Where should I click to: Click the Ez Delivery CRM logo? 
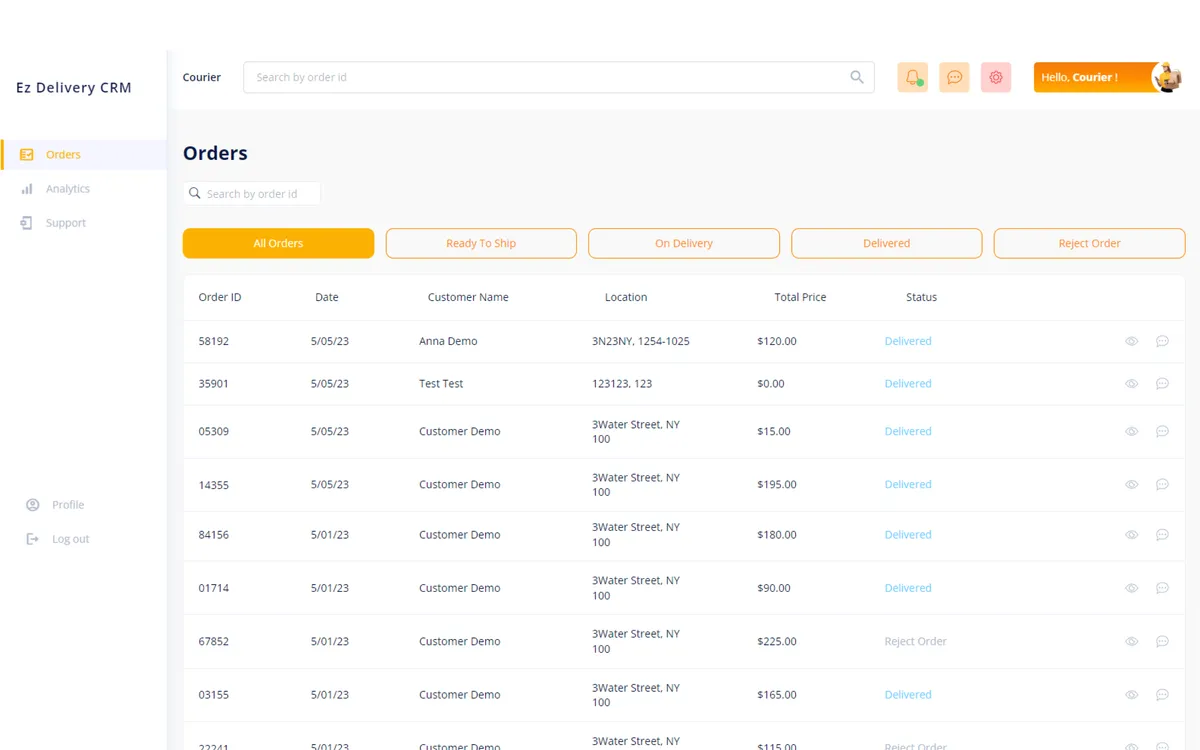coord(74,88)
